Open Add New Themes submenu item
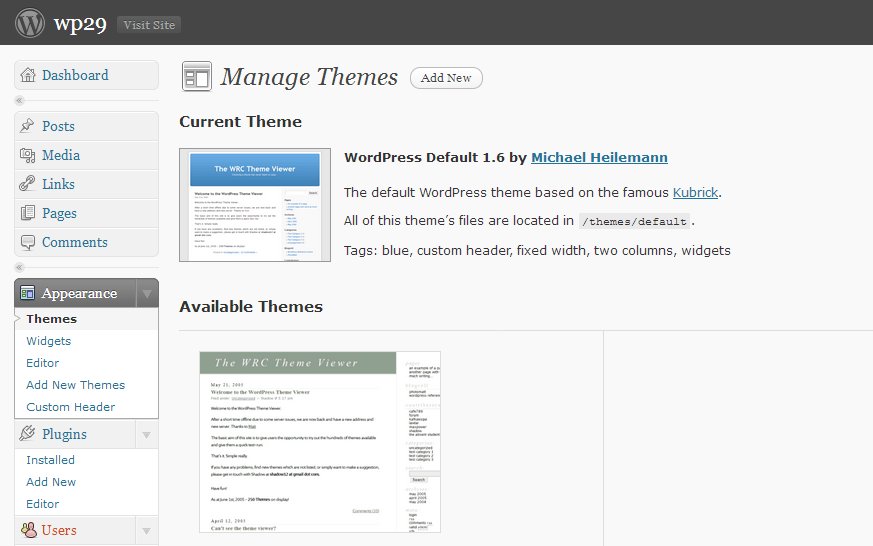This screenshot has width=873, height=546. [x=76, y=385]
